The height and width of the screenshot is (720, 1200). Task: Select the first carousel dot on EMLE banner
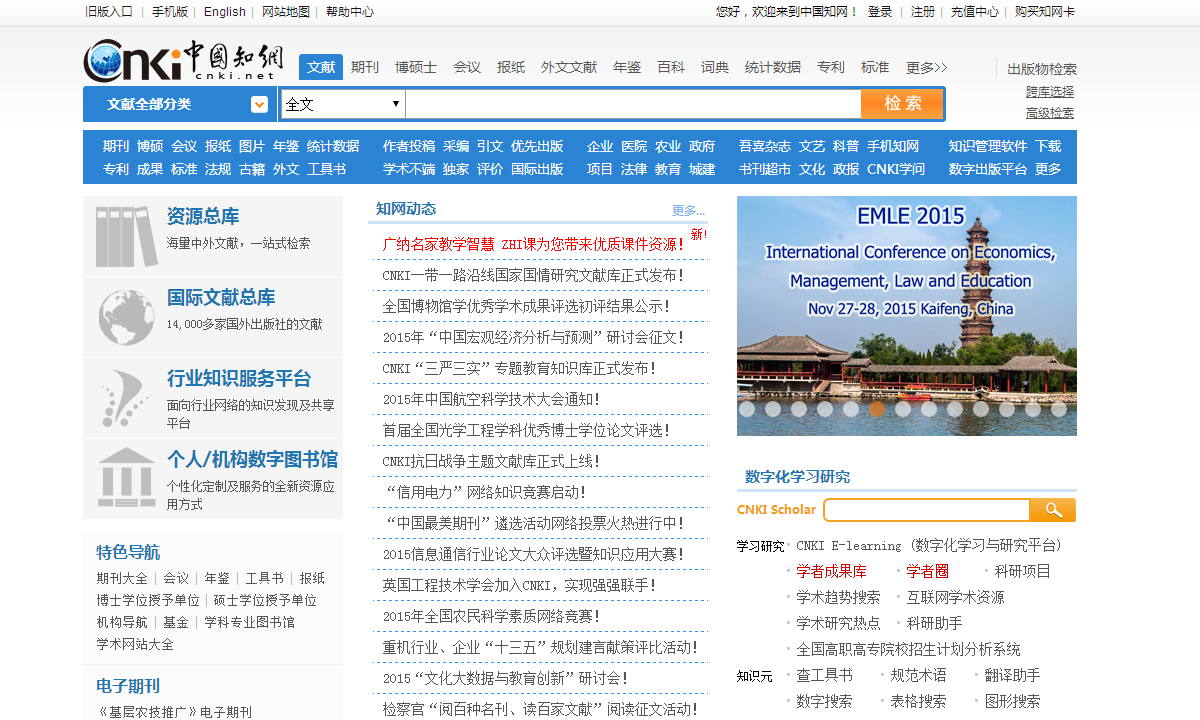(747, 408)
